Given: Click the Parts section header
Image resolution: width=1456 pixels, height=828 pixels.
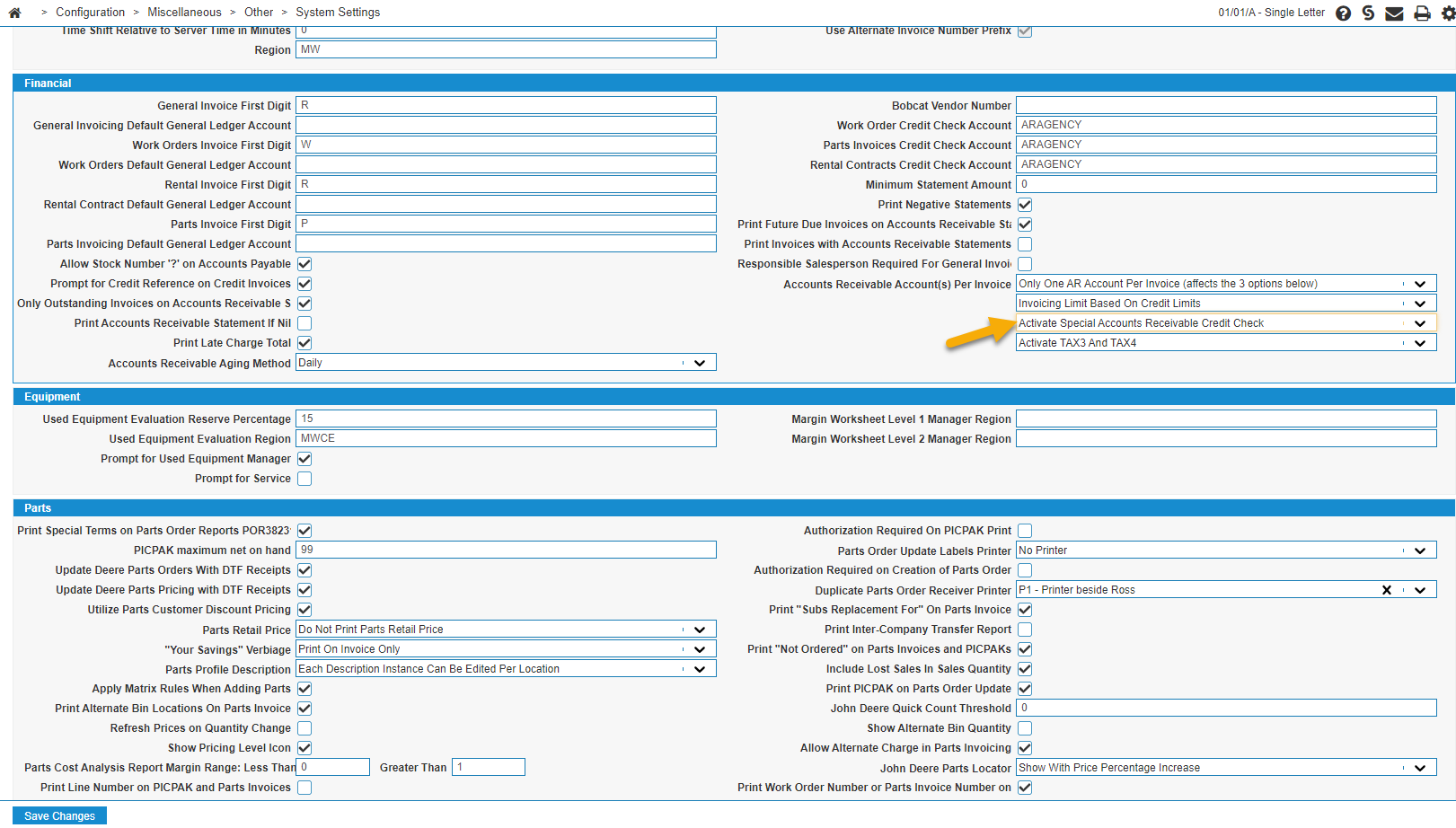Looking at the screenshot, I should [734, 507].
